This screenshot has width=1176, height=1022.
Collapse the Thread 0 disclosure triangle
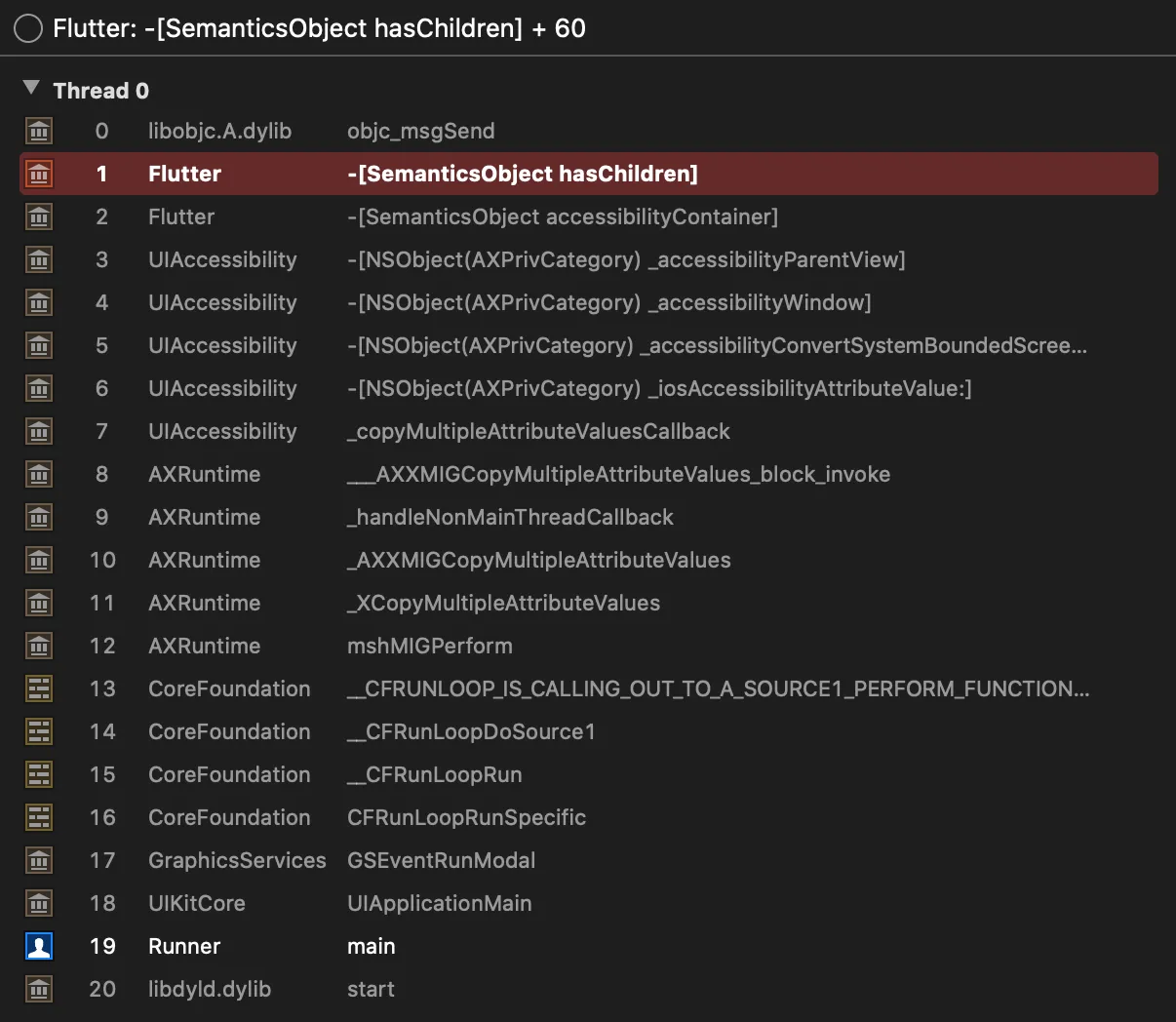[31, 89]
